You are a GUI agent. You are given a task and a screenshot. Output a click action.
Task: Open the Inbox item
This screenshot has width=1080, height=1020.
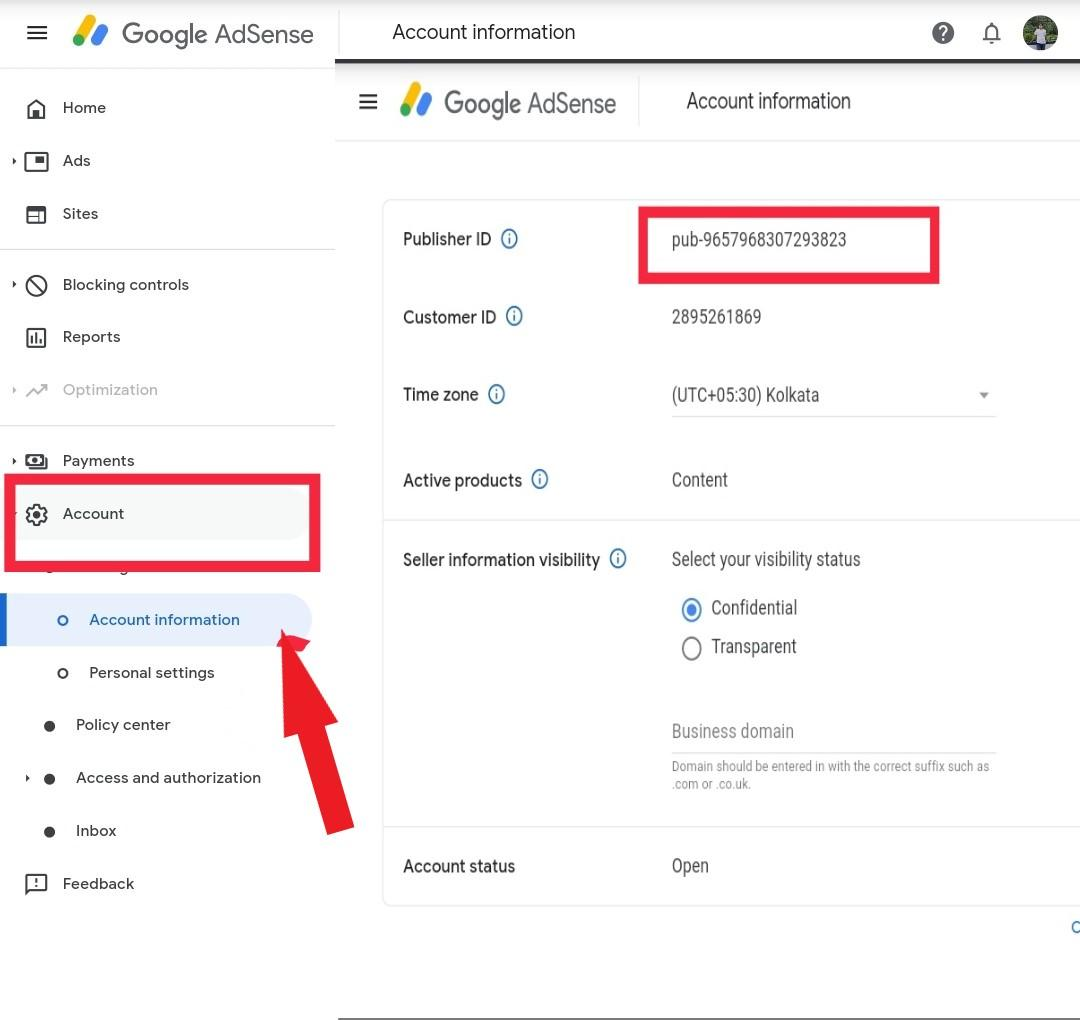click(x=96, y=831)
